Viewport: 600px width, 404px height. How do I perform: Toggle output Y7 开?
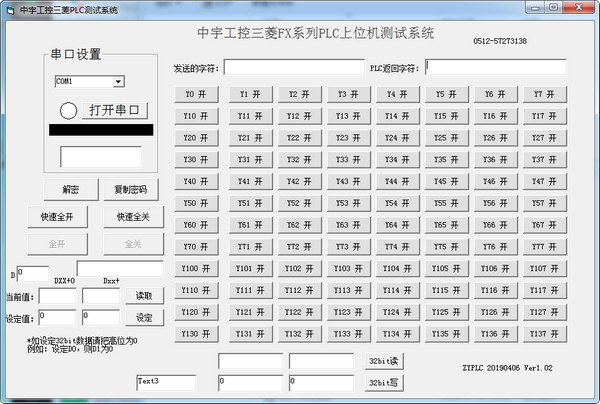point(545,94)
